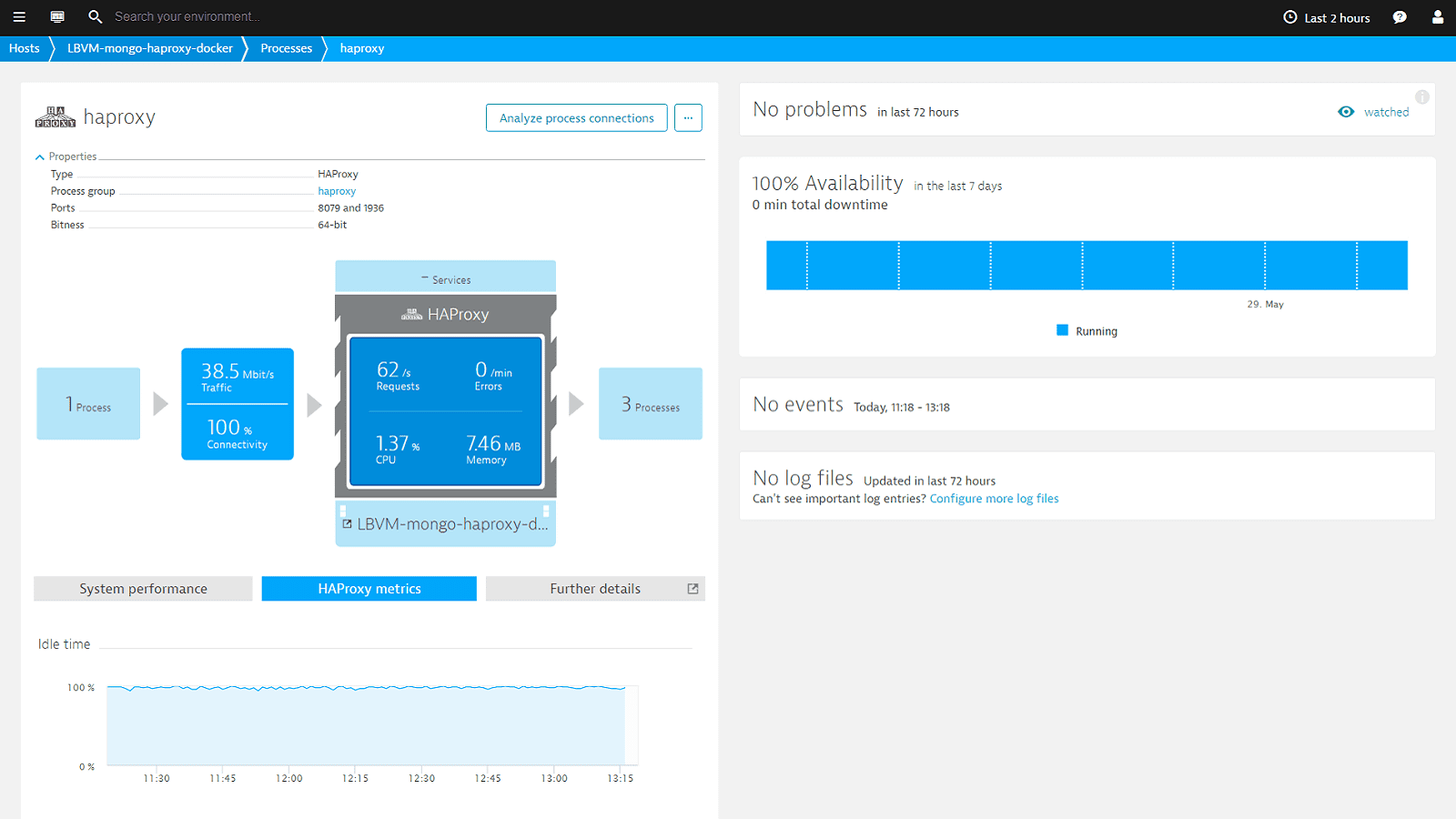Click the search magnifier icon
1456x819 pixels.
(95, 17)
